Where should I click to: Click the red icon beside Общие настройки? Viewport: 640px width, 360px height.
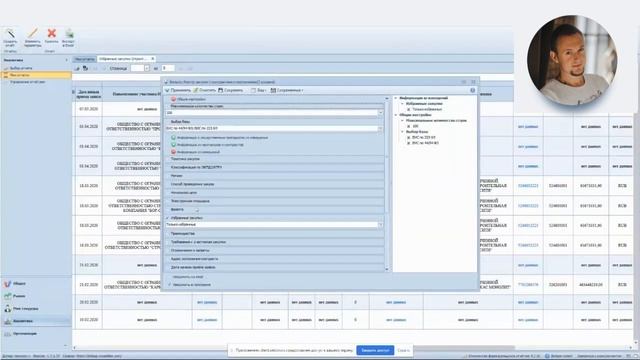pos(173,99)
